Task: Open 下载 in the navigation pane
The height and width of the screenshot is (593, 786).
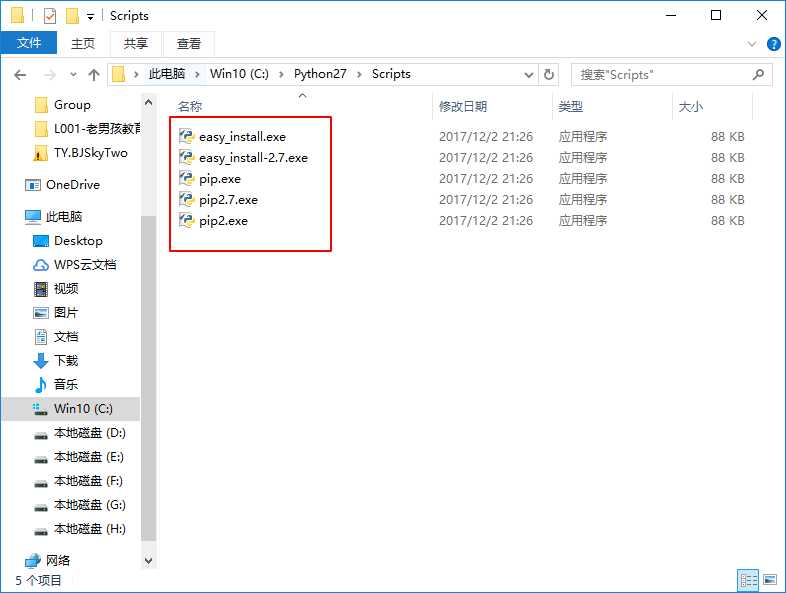Action: (x=56, y=361)
